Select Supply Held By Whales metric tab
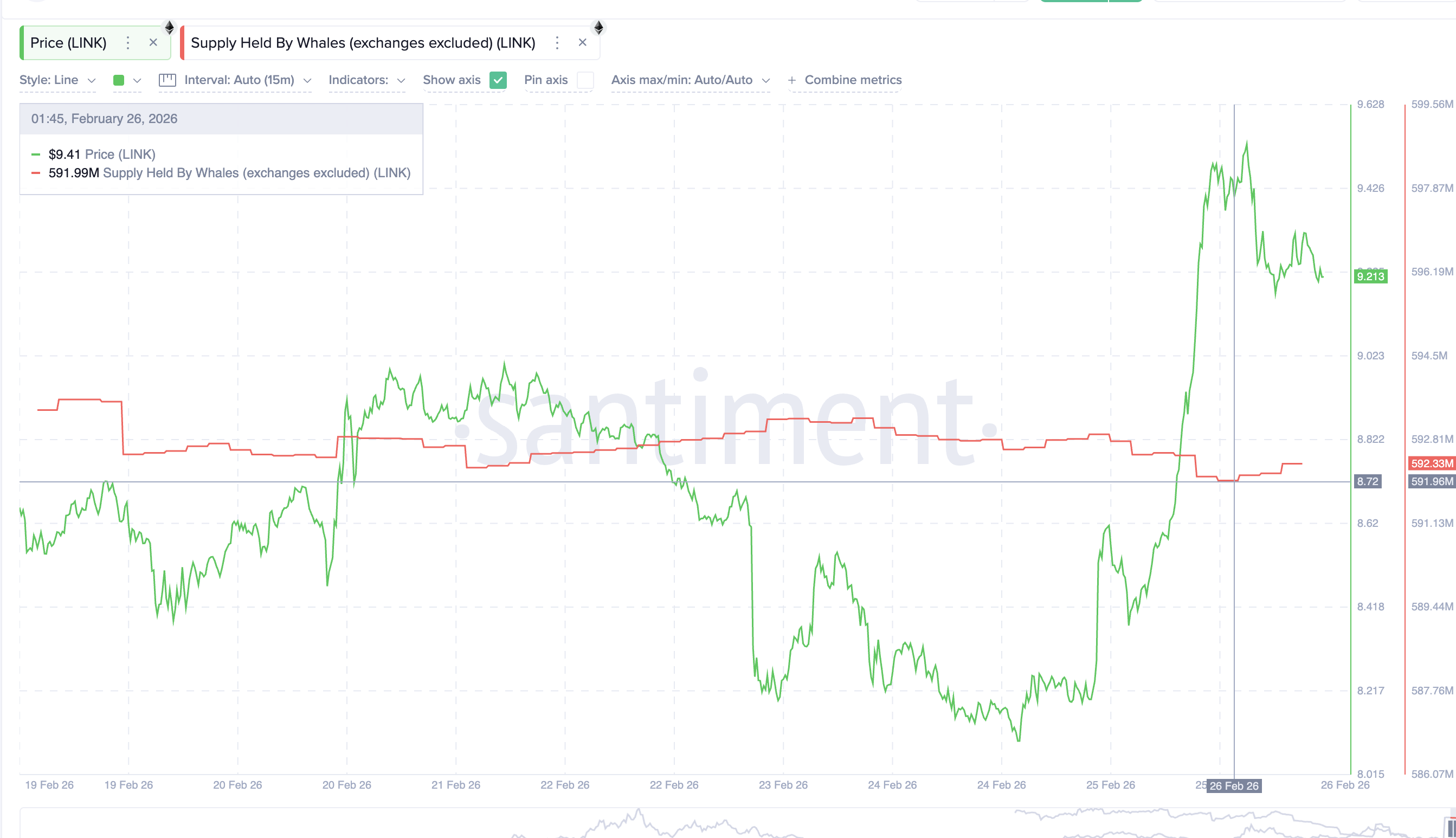 click(363, 43)
